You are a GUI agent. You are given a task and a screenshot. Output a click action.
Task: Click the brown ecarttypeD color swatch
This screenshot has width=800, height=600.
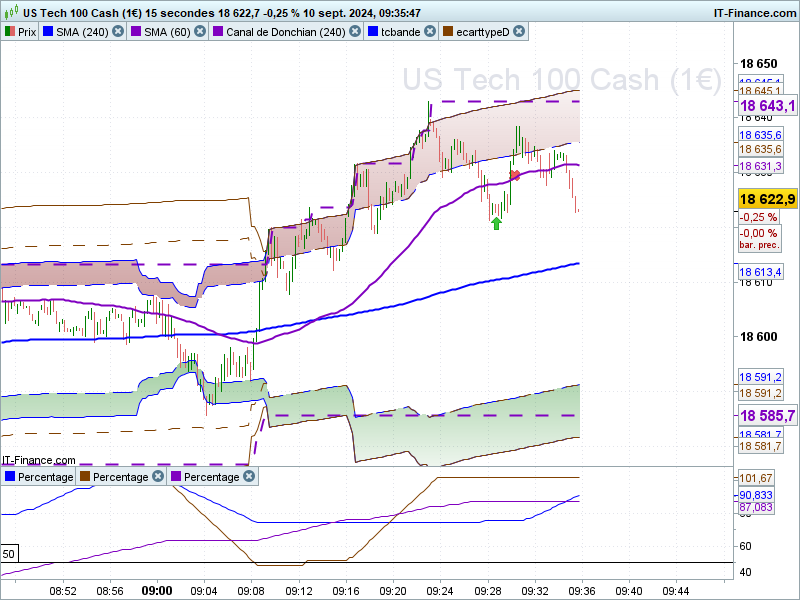tap(448, 32)
